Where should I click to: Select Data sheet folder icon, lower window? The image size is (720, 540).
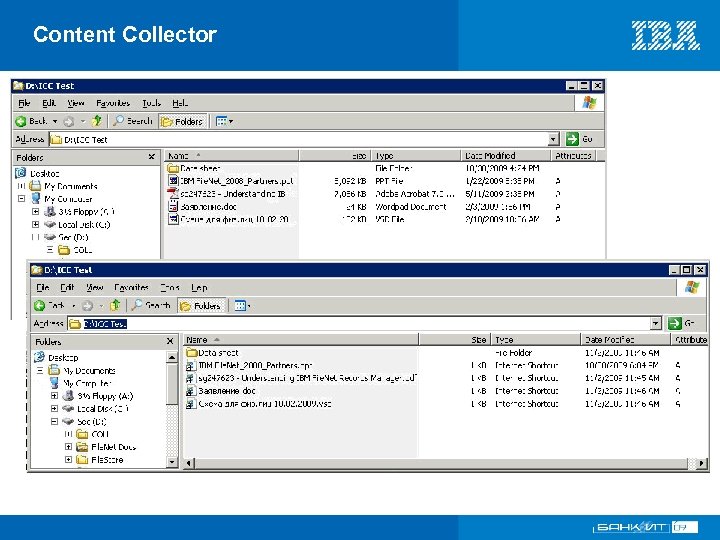pos(192,352)
